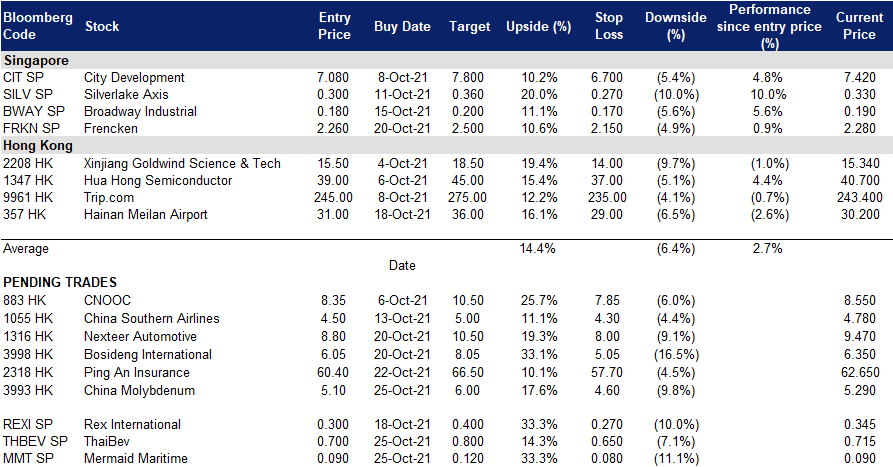Click the 'Bloomberg Code' column header

38,26
